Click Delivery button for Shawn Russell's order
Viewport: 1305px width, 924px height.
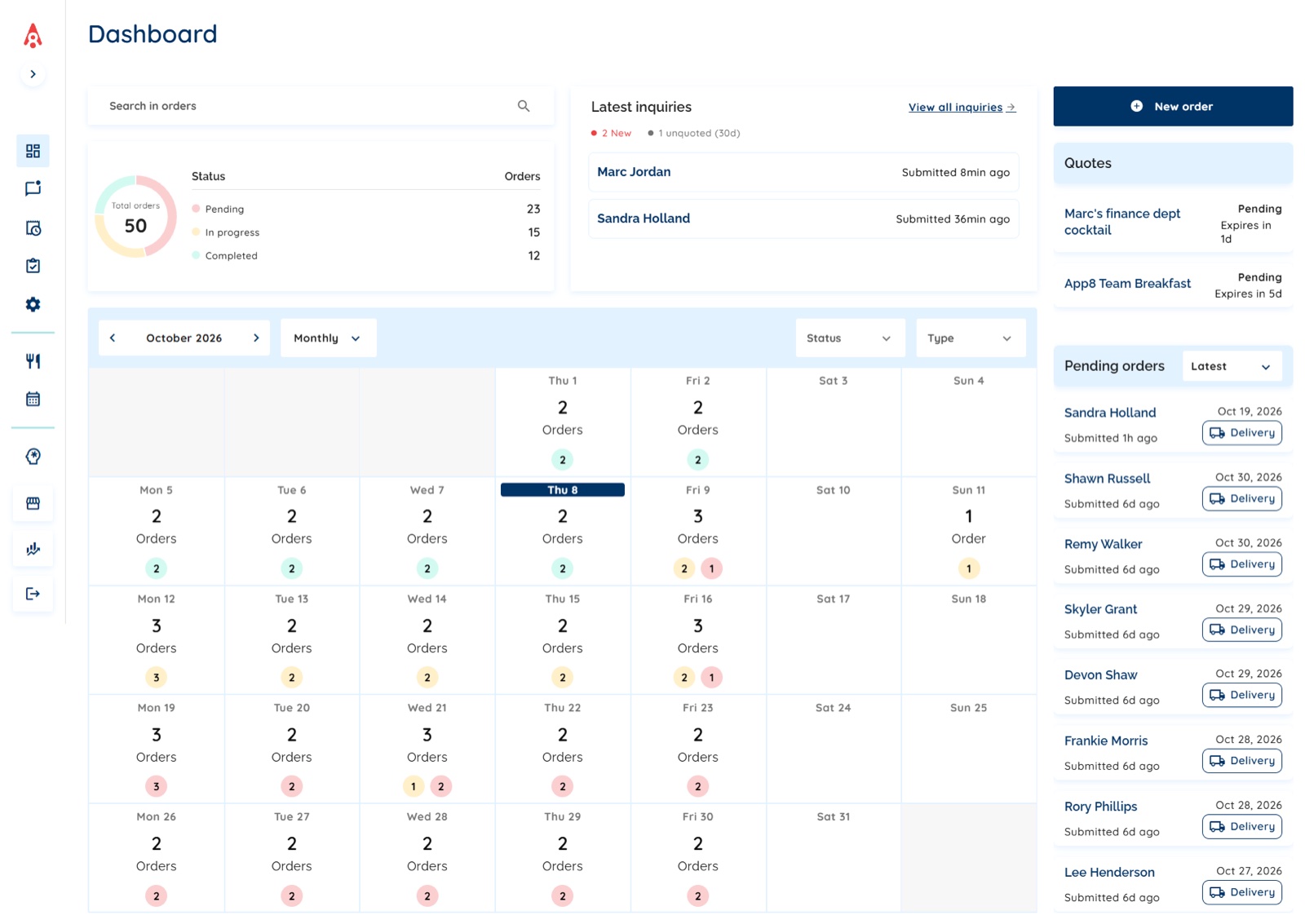[1241, 498]
